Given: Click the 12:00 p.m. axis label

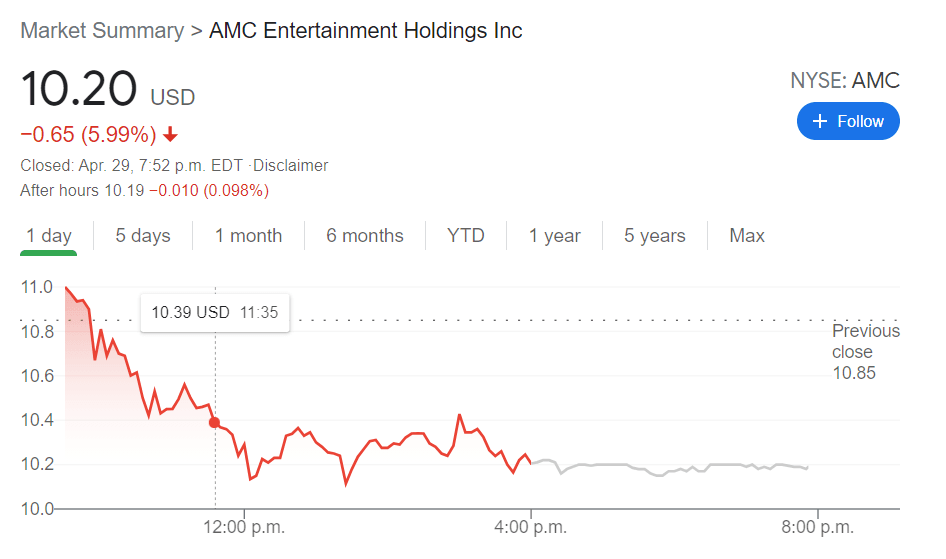Looking at the screenshot, I should pyautogui.click(x=244, y=526).
